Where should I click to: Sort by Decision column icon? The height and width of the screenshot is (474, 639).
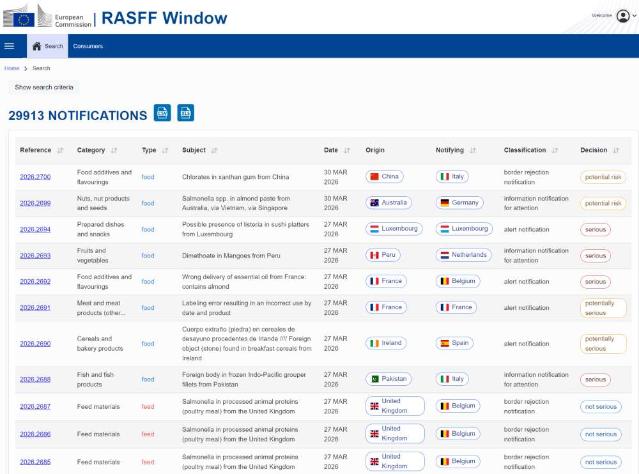[x=615, y=151]
